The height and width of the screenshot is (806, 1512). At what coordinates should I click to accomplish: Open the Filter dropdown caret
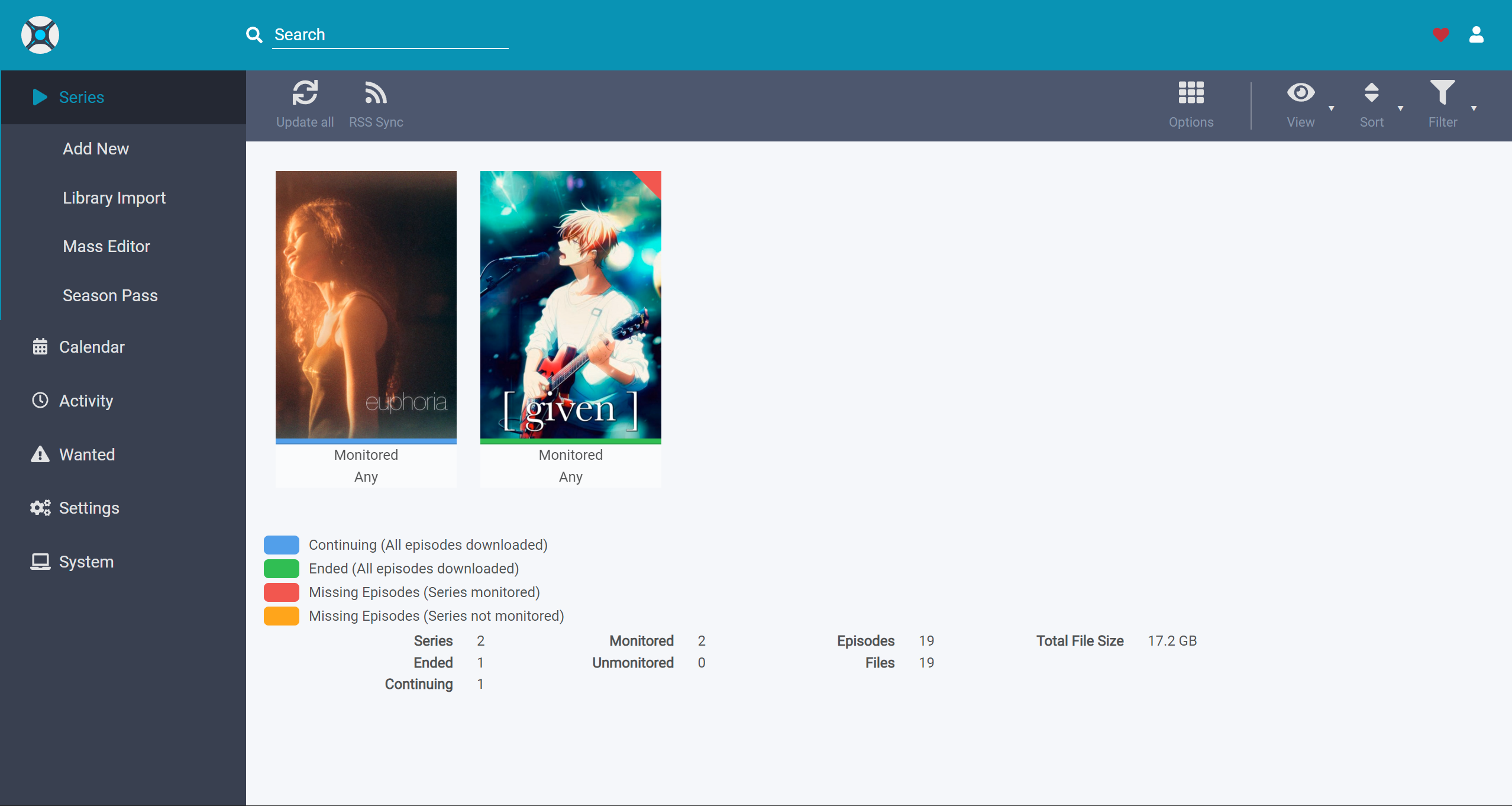(x=1474, y=109)
